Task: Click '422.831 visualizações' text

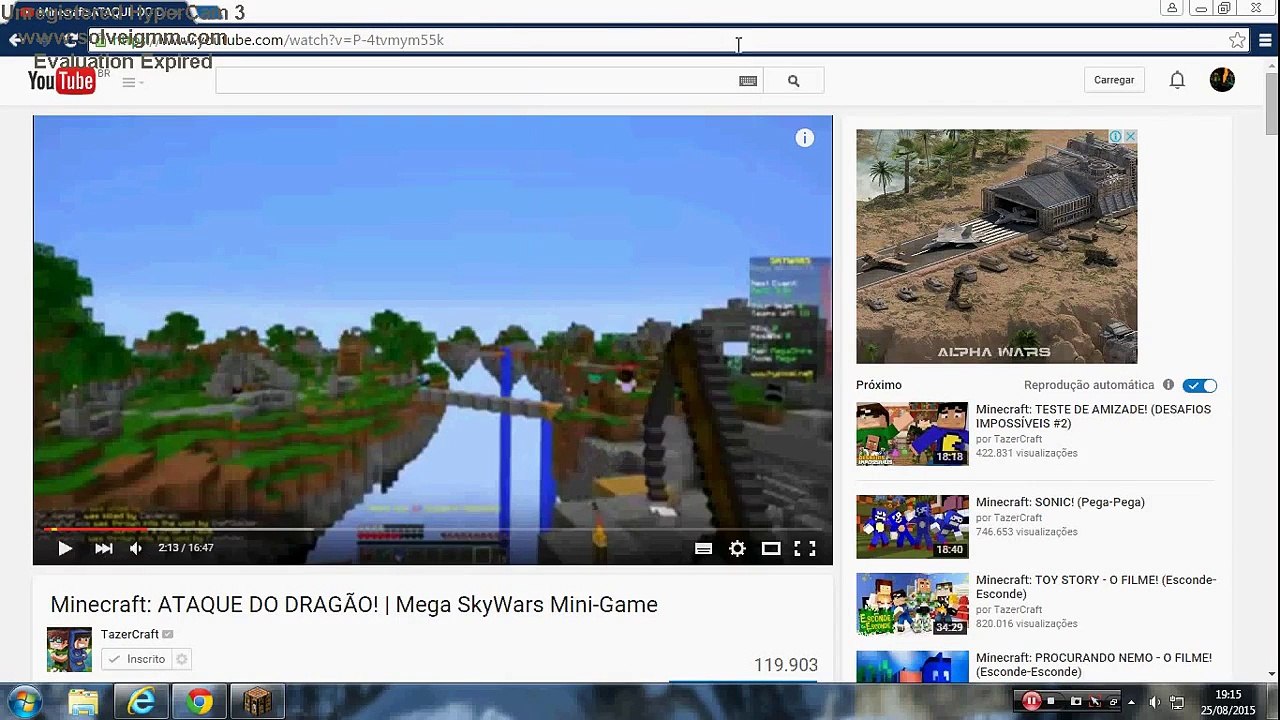Action: [x=1027, y=453]
